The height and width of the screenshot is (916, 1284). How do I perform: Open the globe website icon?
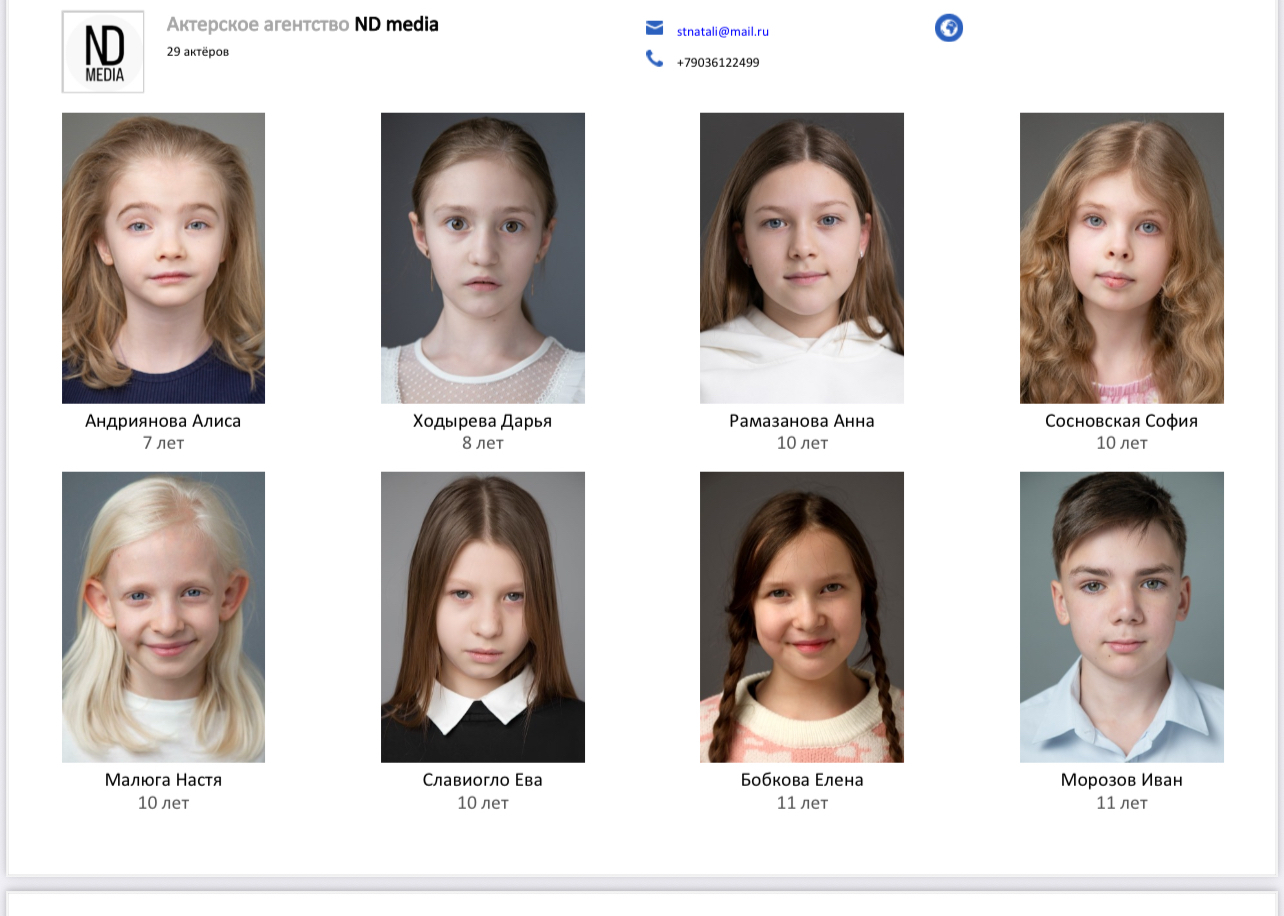949,28
